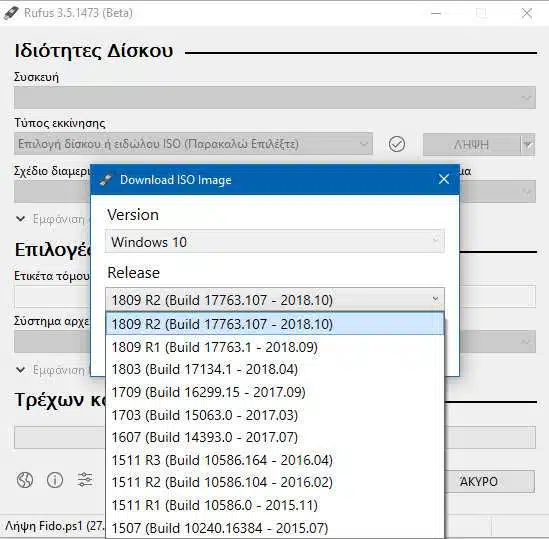
Task: Select release 1809 R1 (Build 17763.1)
Action: click(x=275, y=347)
